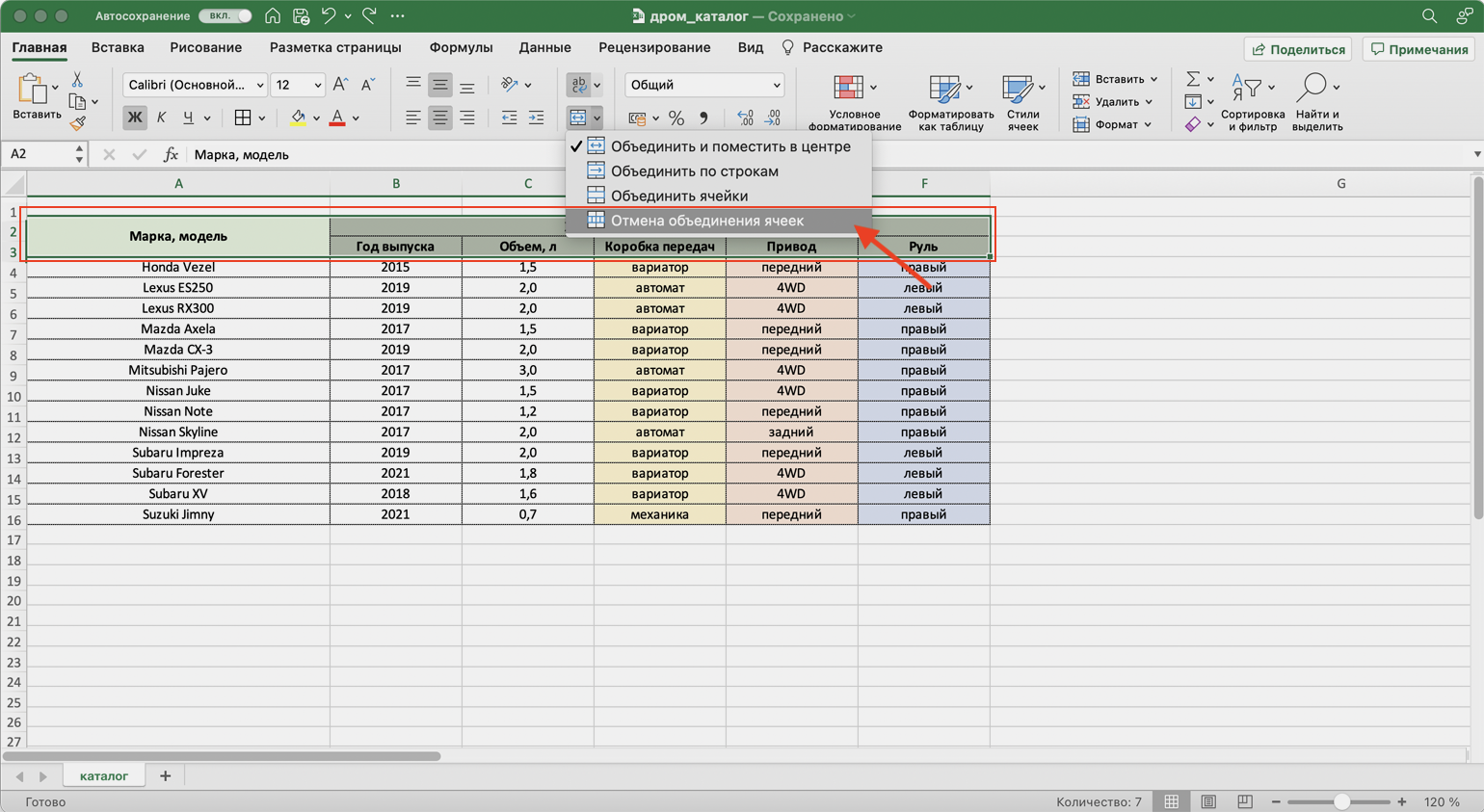Click the Поделиться button

1298,49
